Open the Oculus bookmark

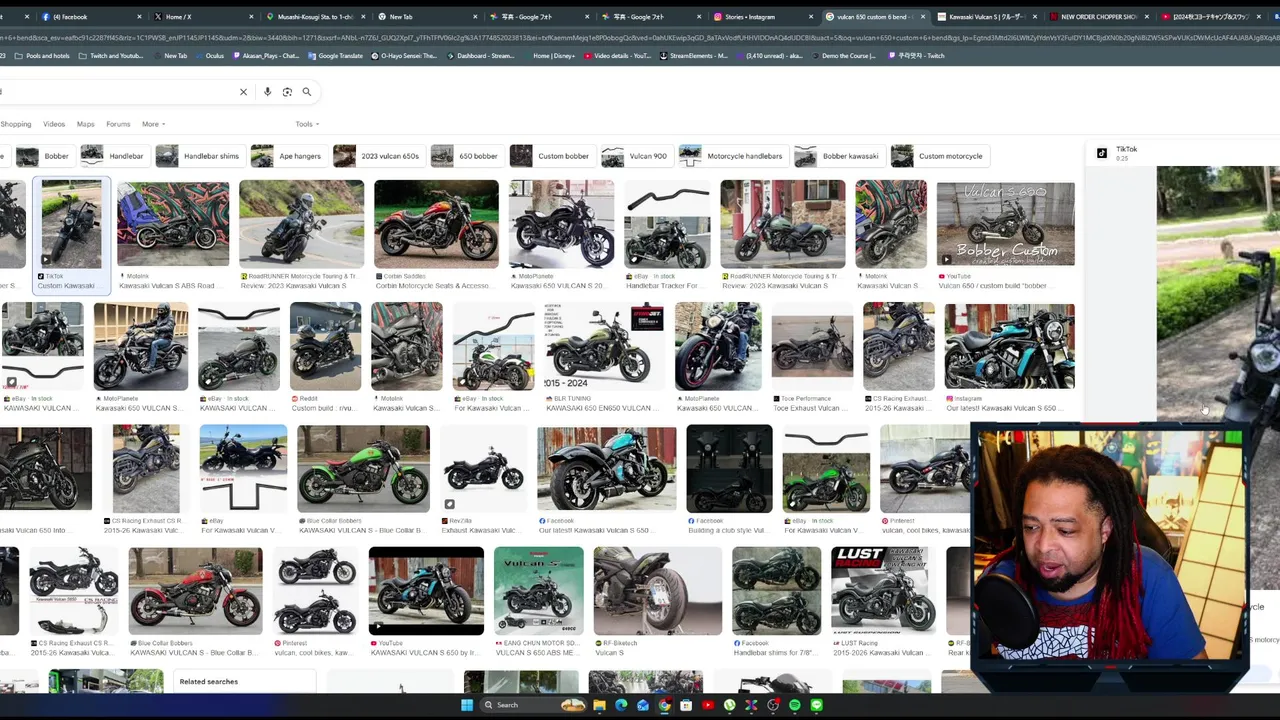(x=210, y=56)
